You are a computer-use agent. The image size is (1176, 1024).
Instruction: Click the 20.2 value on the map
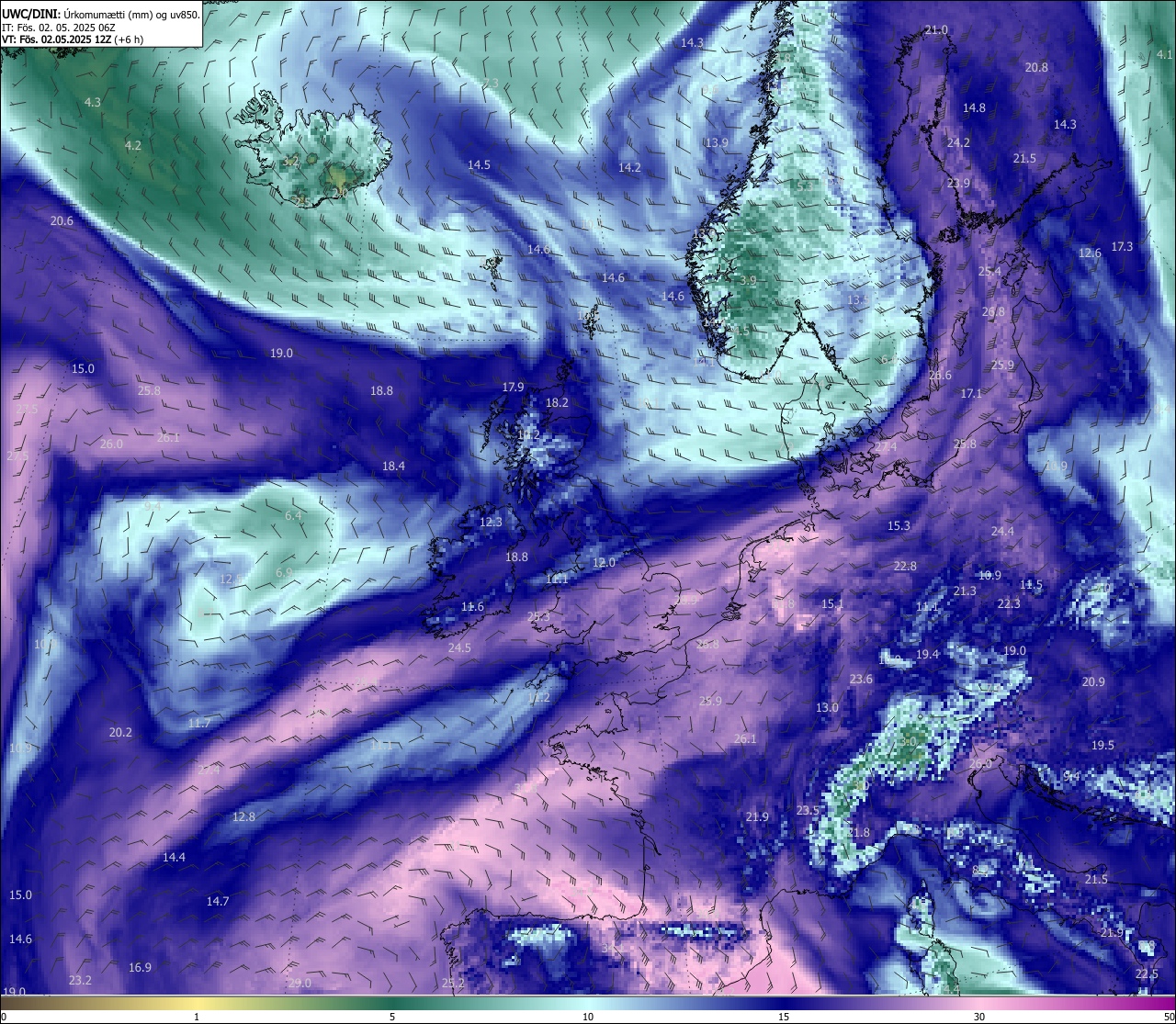(120, 732)
